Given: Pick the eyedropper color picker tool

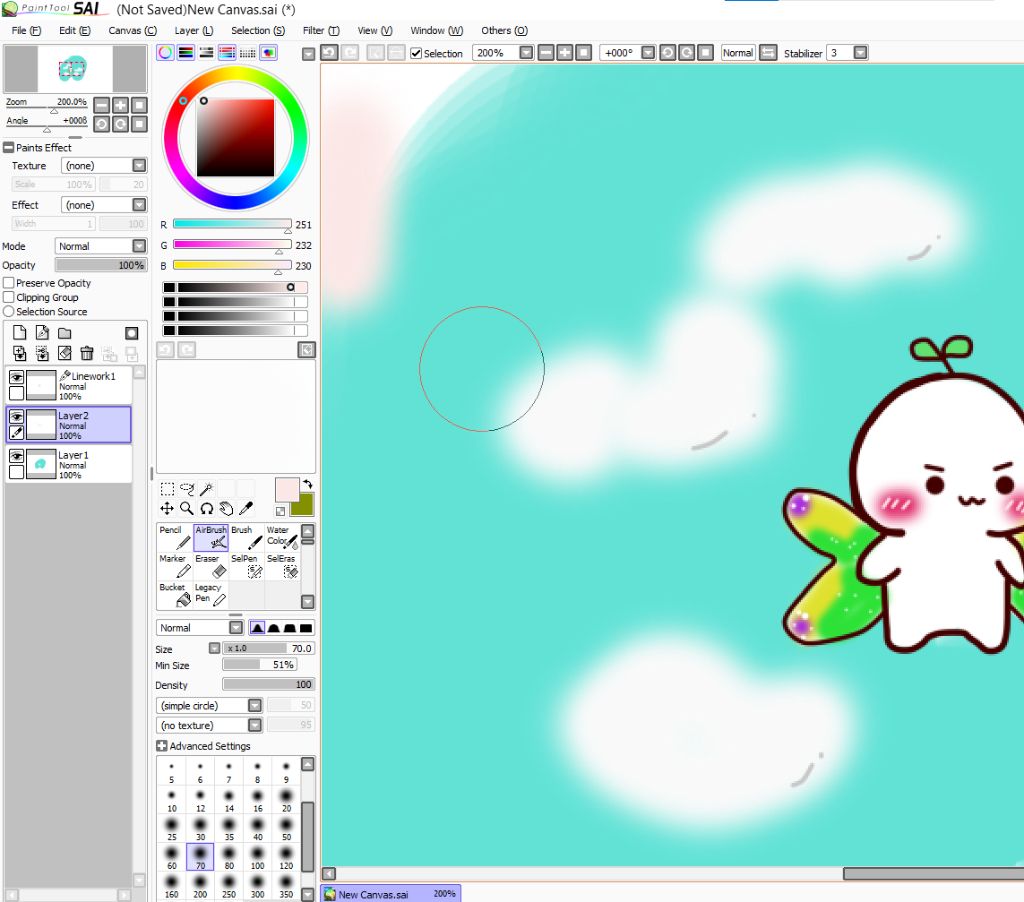Looking at the screenshot, I should coord(246,508).
